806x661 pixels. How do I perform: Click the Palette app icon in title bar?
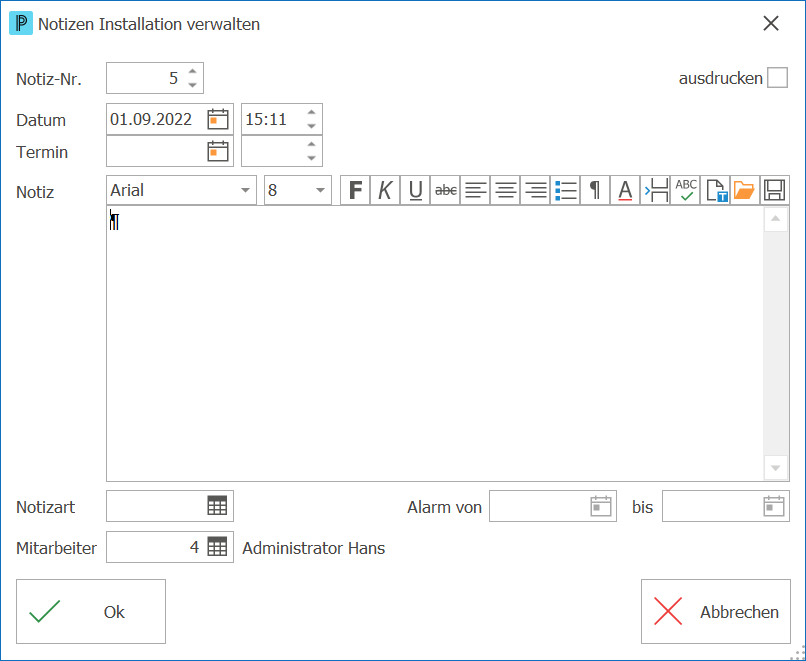(x=21, y=24)
